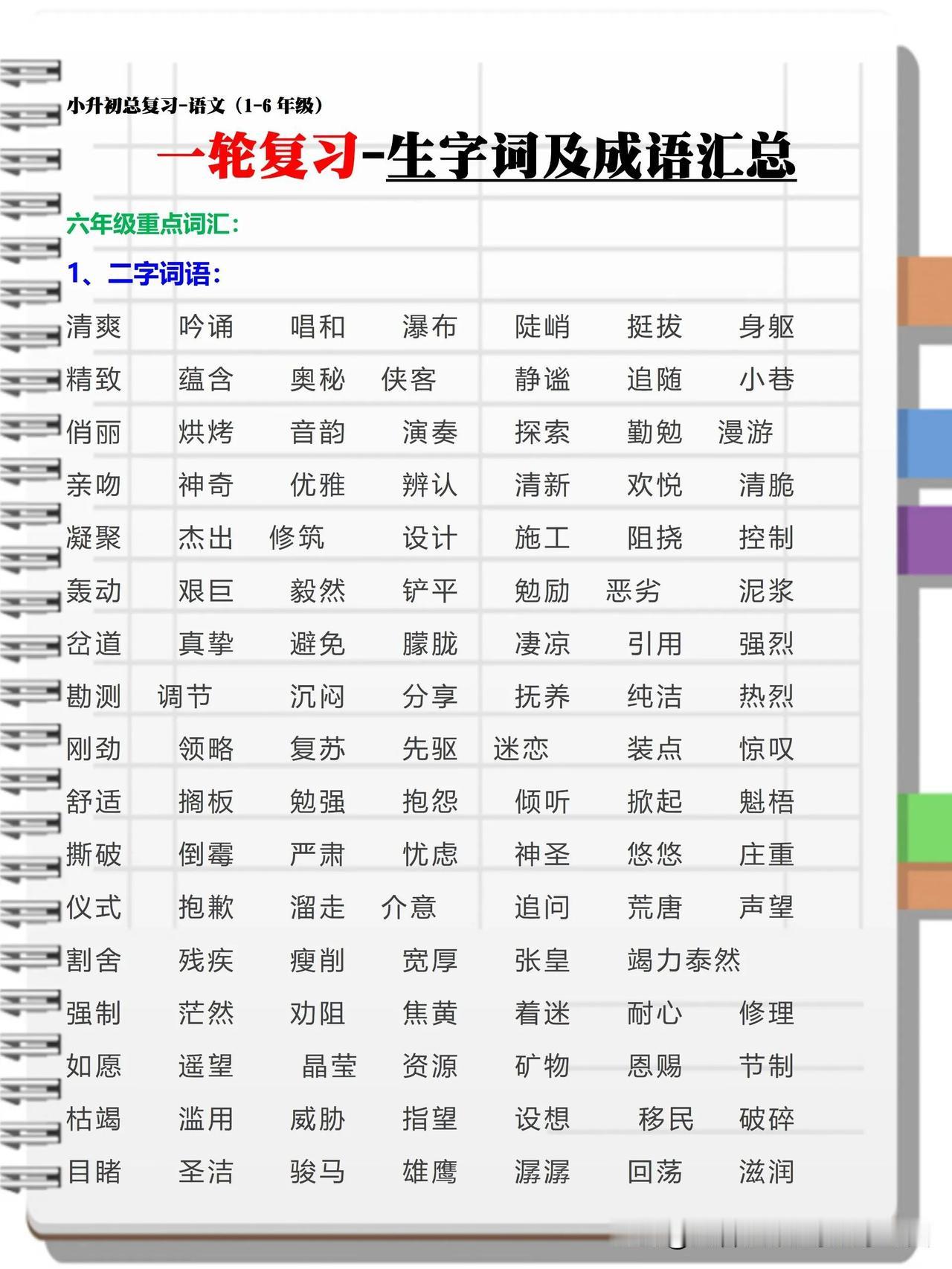Click the word 亲吻

[94, 485]
